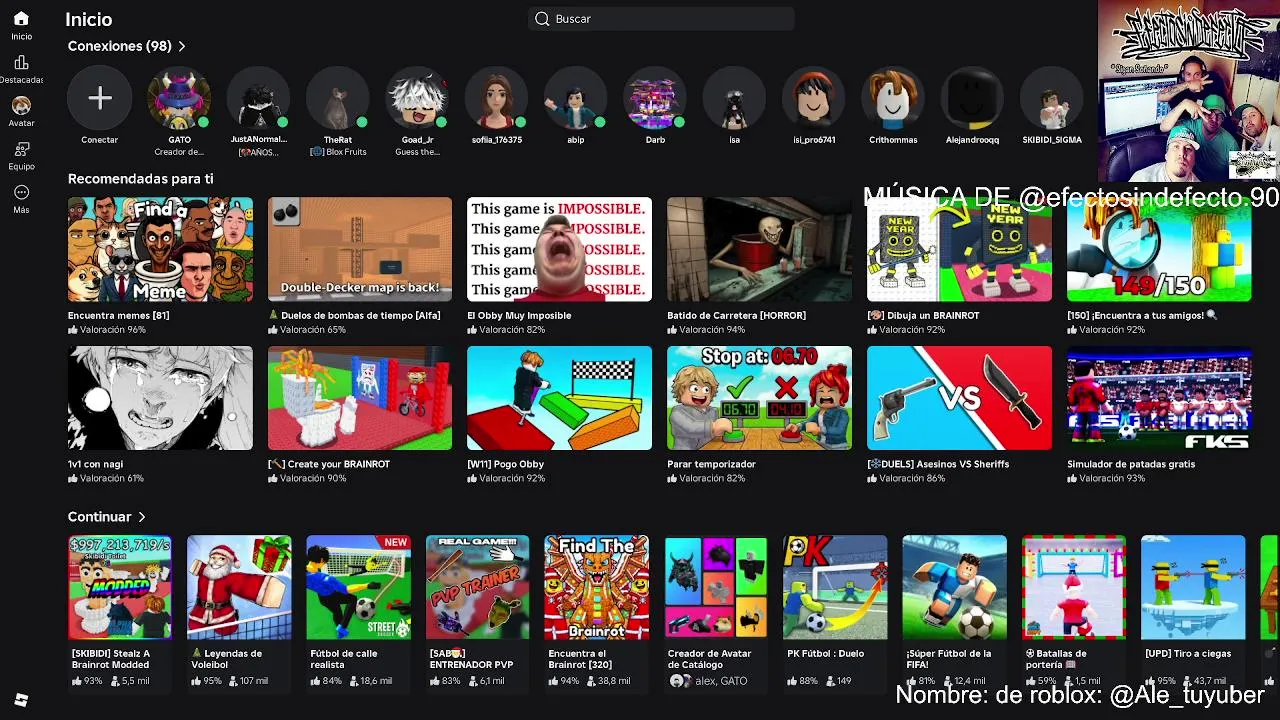Viewport: 1280px width, 720px height.
Task: Continue ¡Súper Fútbol de la FIFA! game
Action: click(x=954, y=587)
